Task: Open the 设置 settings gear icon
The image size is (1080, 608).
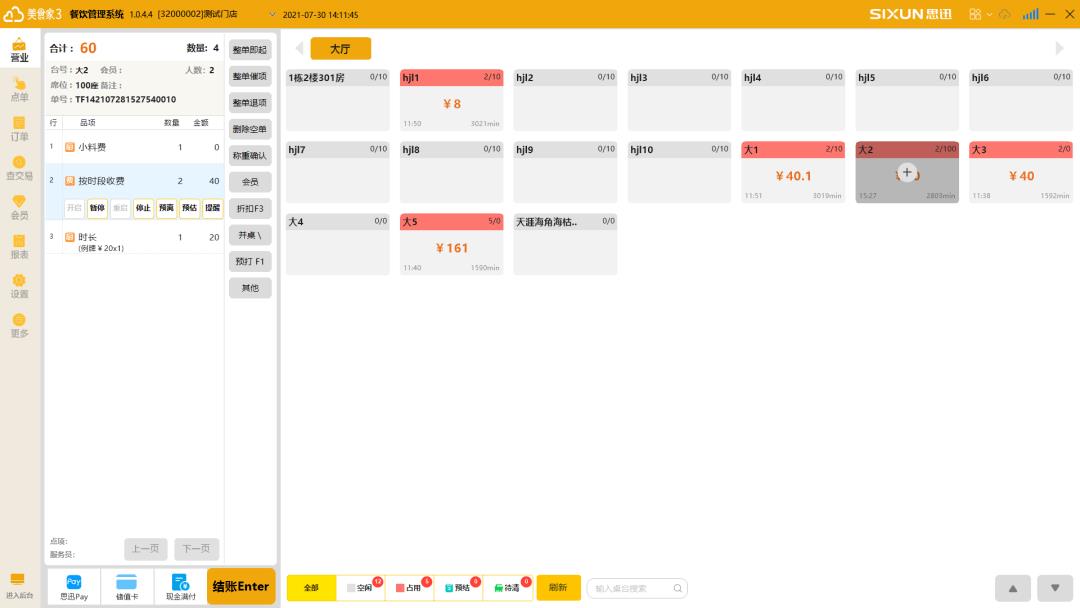Action: [x=19, y=286]
